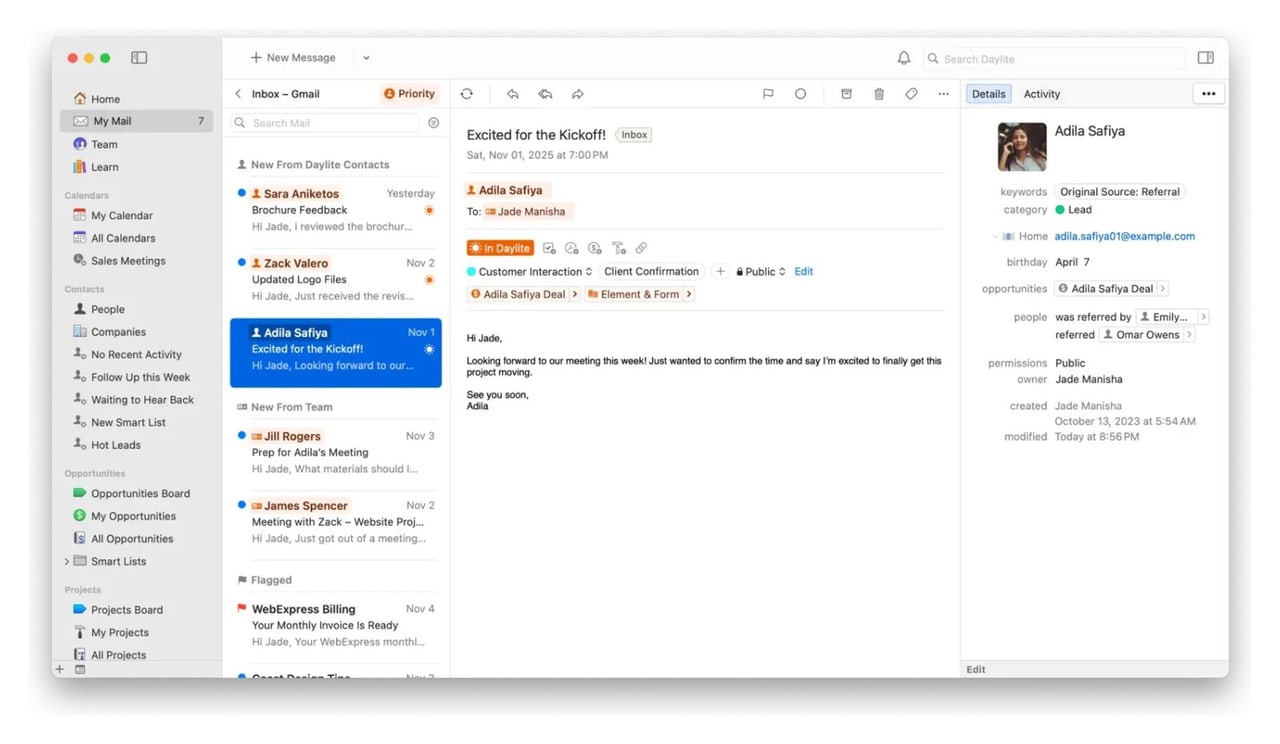Screen dimensions: 1280x744
Task: Create appointment from email icon
Action: [572, 248]
